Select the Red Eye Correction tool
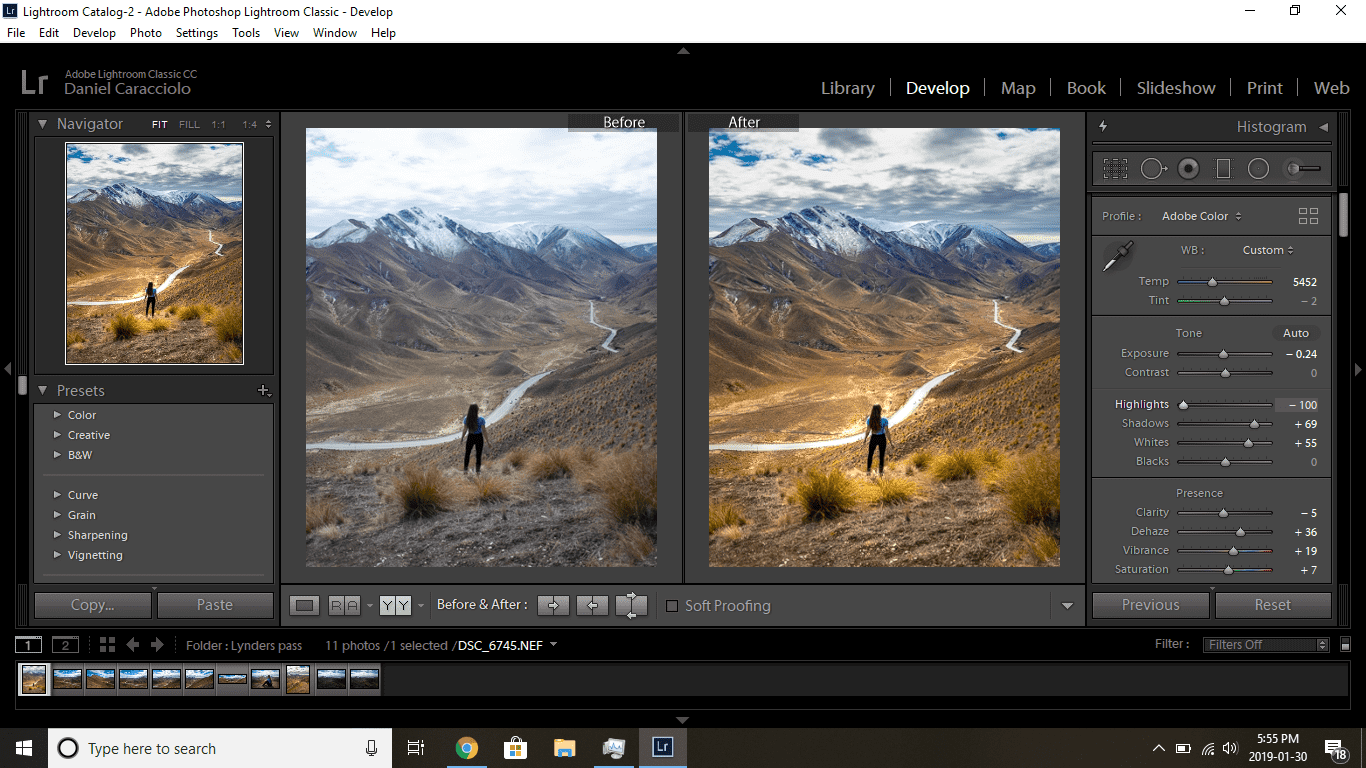Screen dimensions: 1366x768 (1188, 168)
